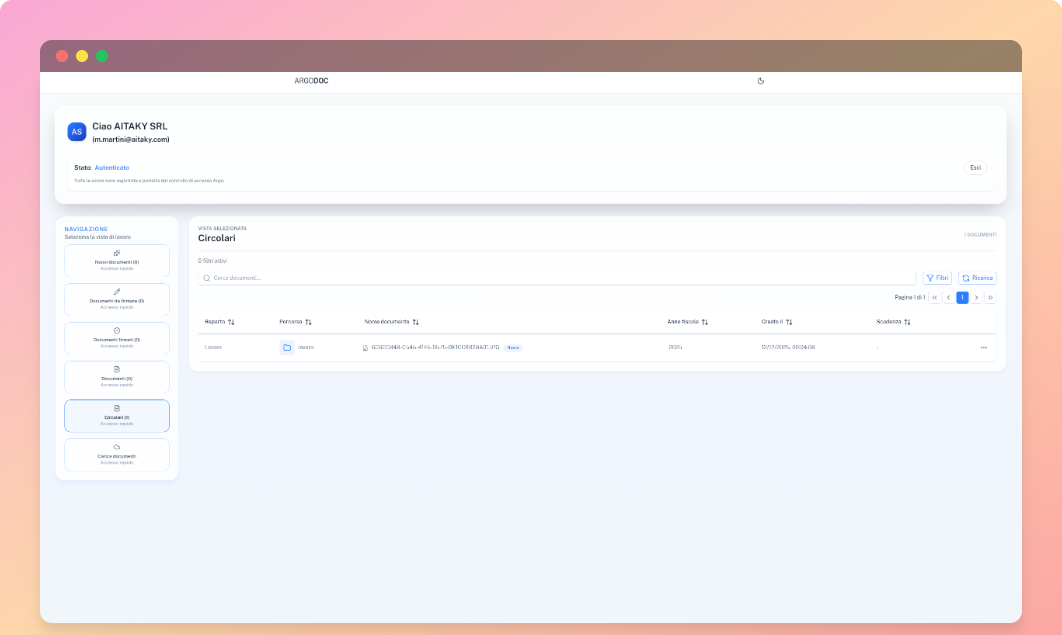Click the AS user avatar
The height and width of the screenshot is (635, 1062).
[x=79, y=131]
